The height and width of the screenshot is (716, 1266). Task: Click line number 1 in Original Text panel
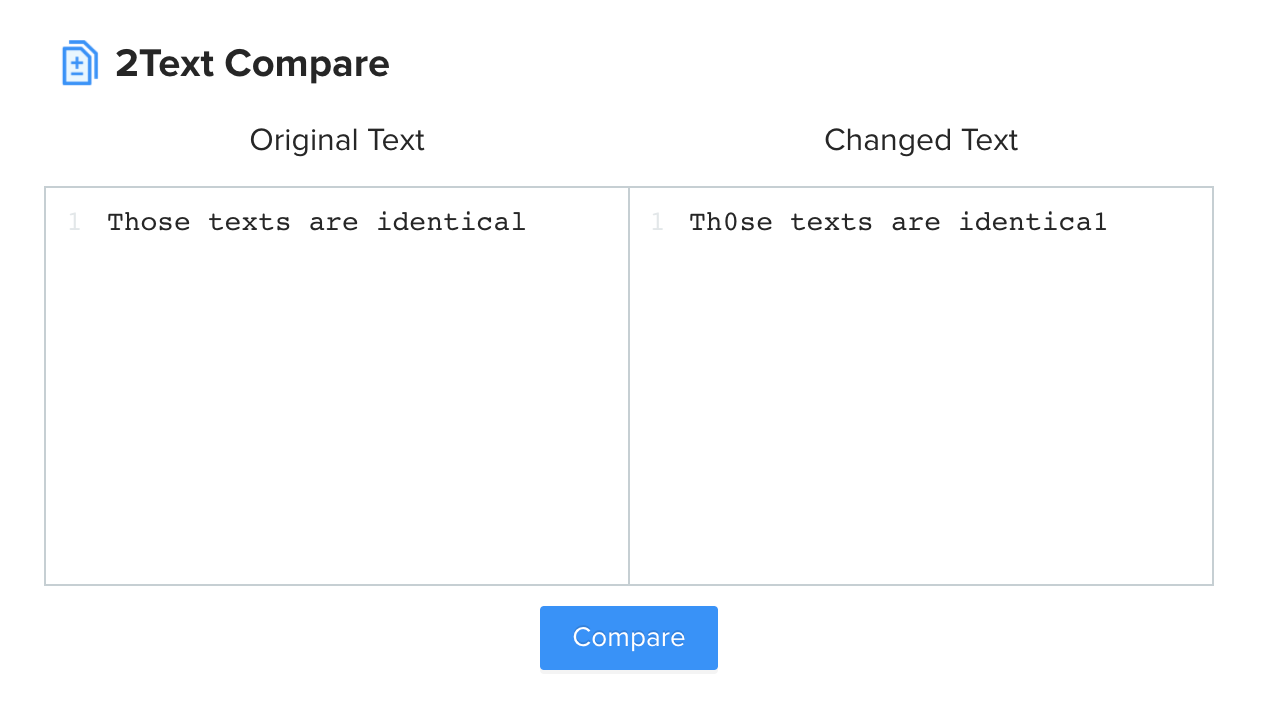(74, 222)
